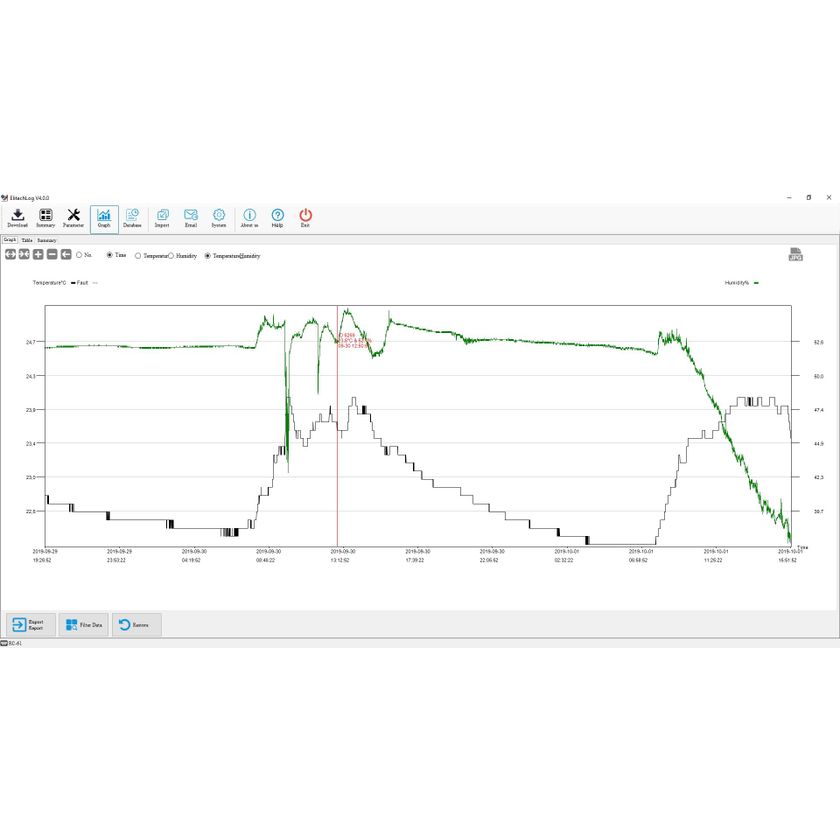Click the Download toolbar icon
Viewport: 840px width, 840px height.
pos(17,218)
